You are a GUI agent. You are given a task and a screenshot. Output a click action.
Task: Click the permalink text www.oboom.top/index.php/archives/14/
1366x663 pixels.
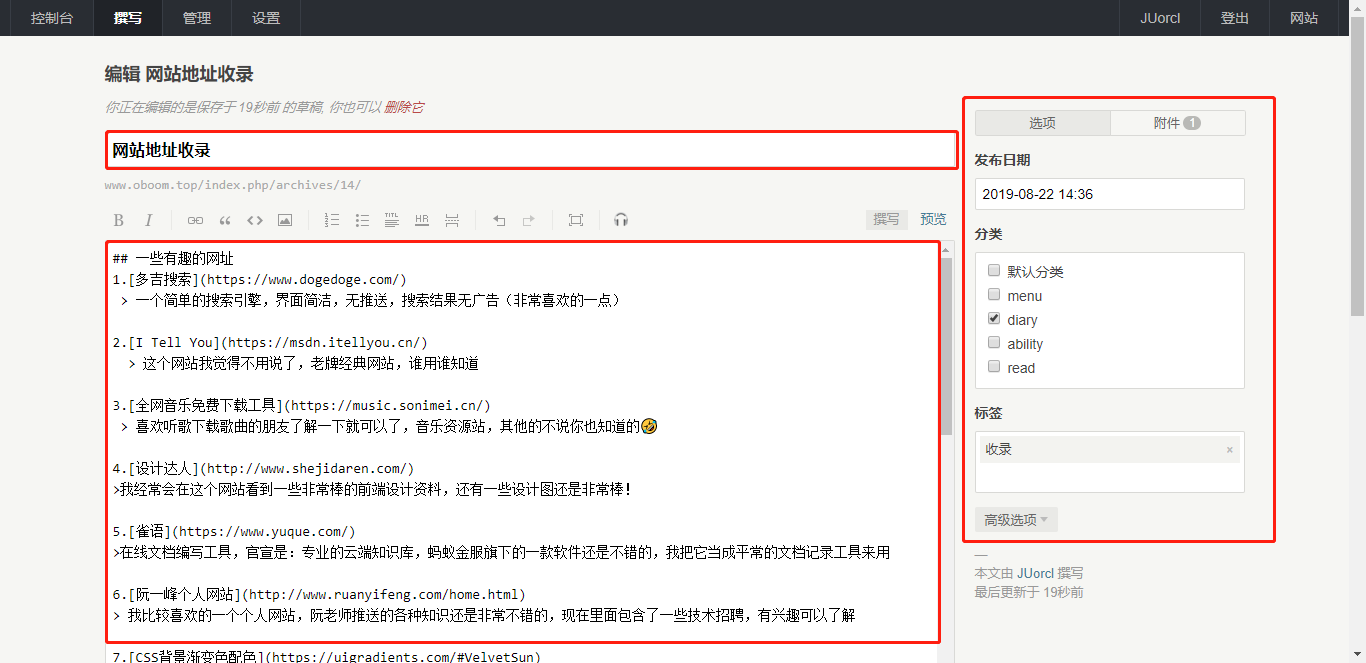click(233, 185)
